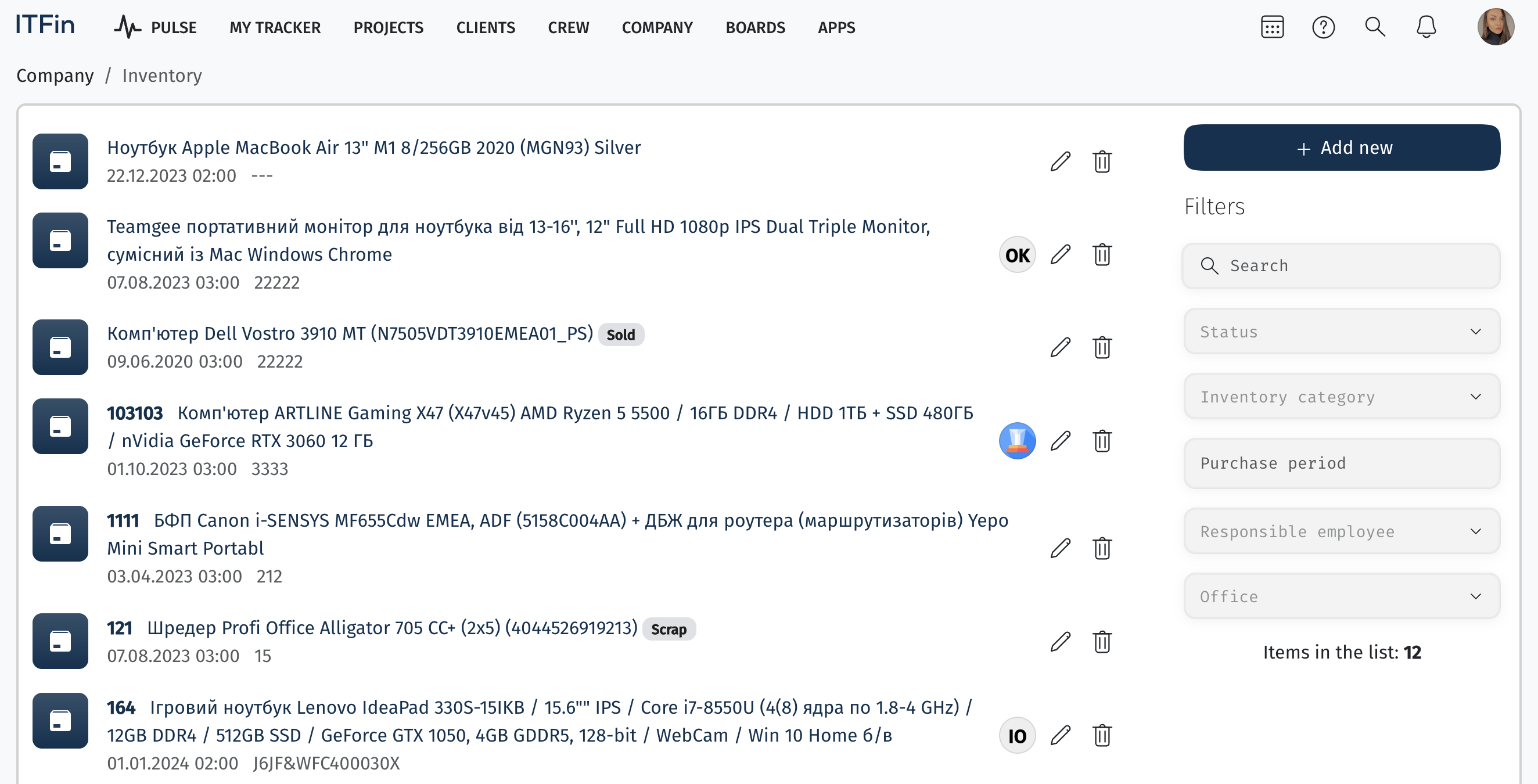Click the Canon MF655Cdw item box icon
The width and height of the screenshot is (1538, 784).
pyautogui.click(x=60, y=534)
